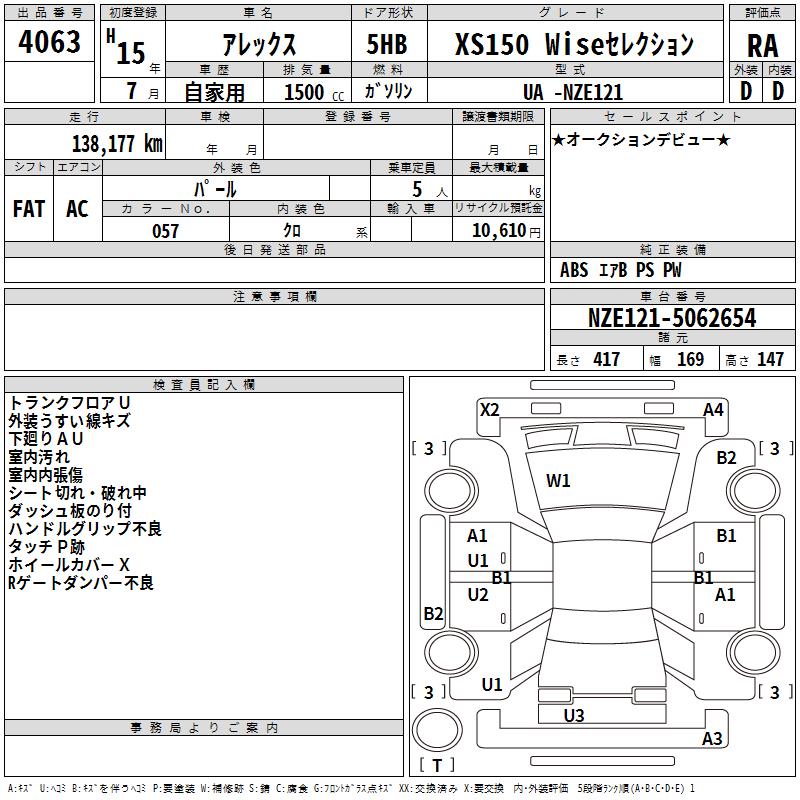Click the セールスポイント header
This screenshot has height=800, width=800.
[672, 117]
